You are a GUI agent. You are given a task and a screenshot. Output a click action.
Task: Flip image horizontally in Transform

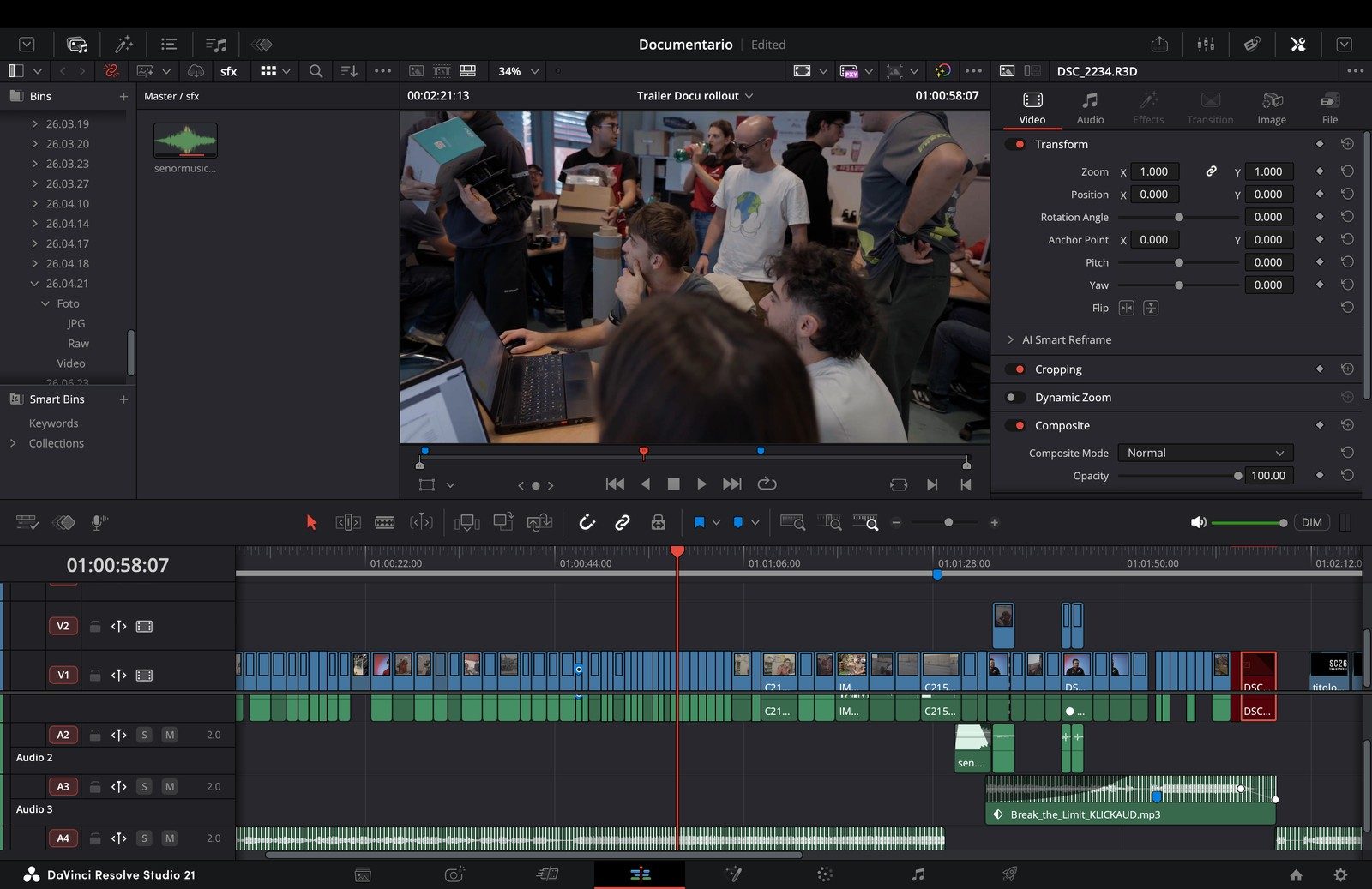(x=1127, y=308)
